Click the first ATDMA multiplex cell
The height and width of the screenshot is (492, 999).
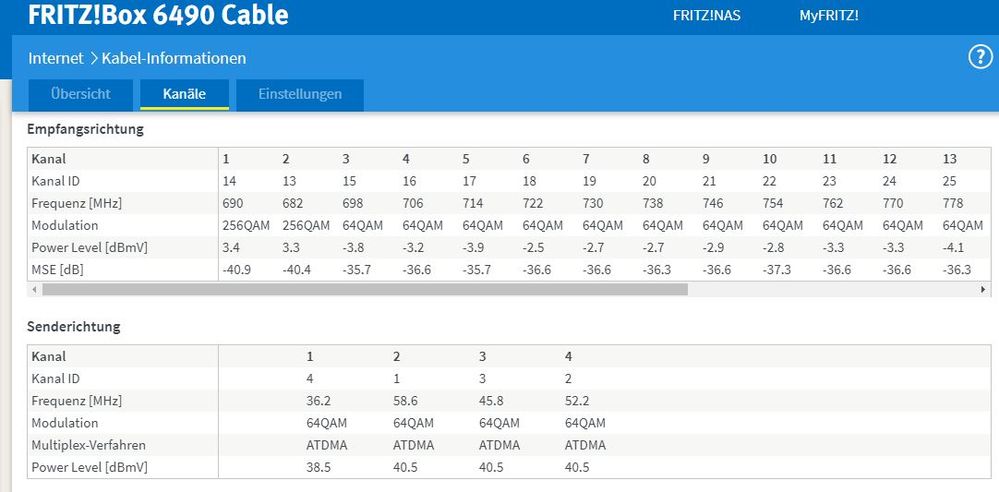(x=326, y=445)
